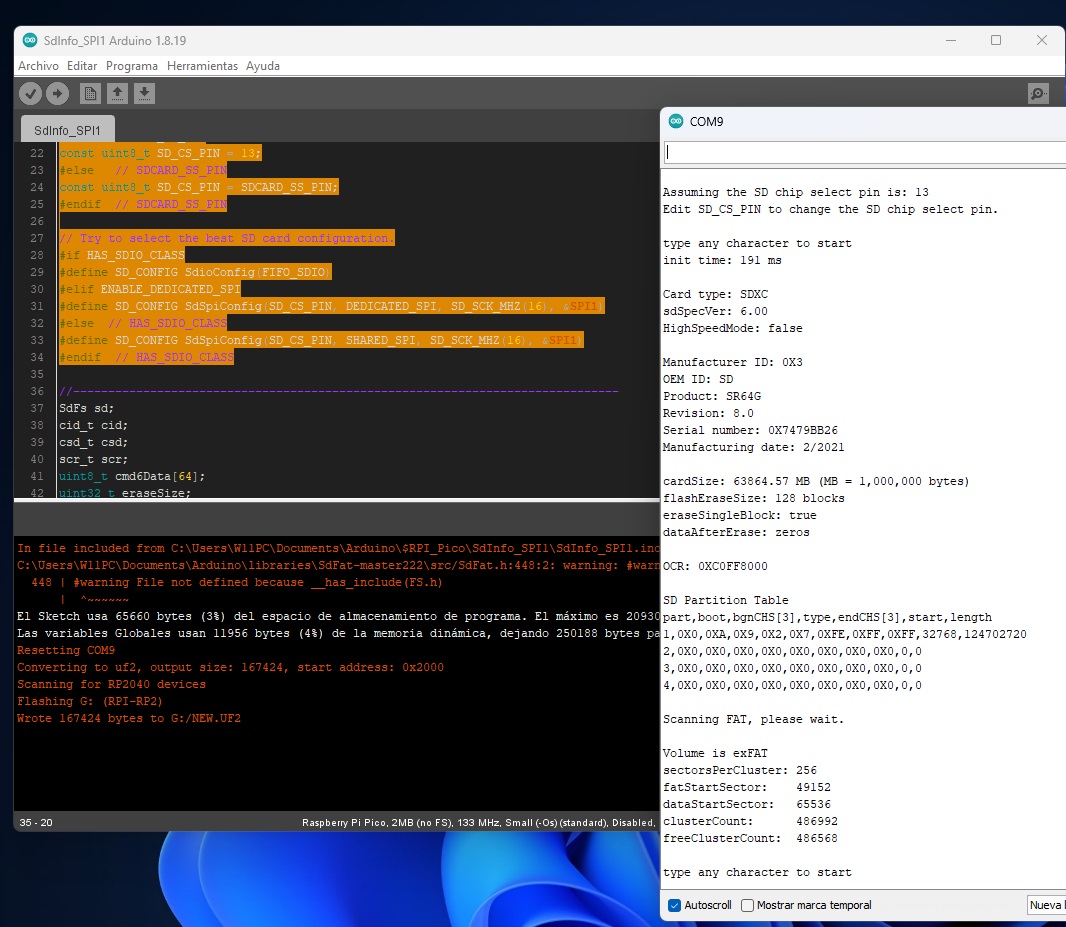Image resolution: width=1066 pixels, height=927 pixels.
Task: Click 'Scanning FAT, please wait.' line
Action: (753, 719)
